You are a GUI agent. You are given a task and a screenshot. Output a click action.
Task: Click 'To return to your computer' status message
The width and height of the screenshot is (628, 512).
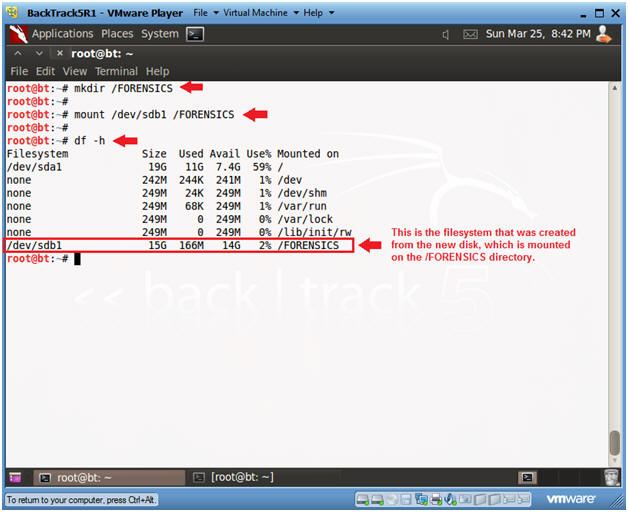(81, 500)
